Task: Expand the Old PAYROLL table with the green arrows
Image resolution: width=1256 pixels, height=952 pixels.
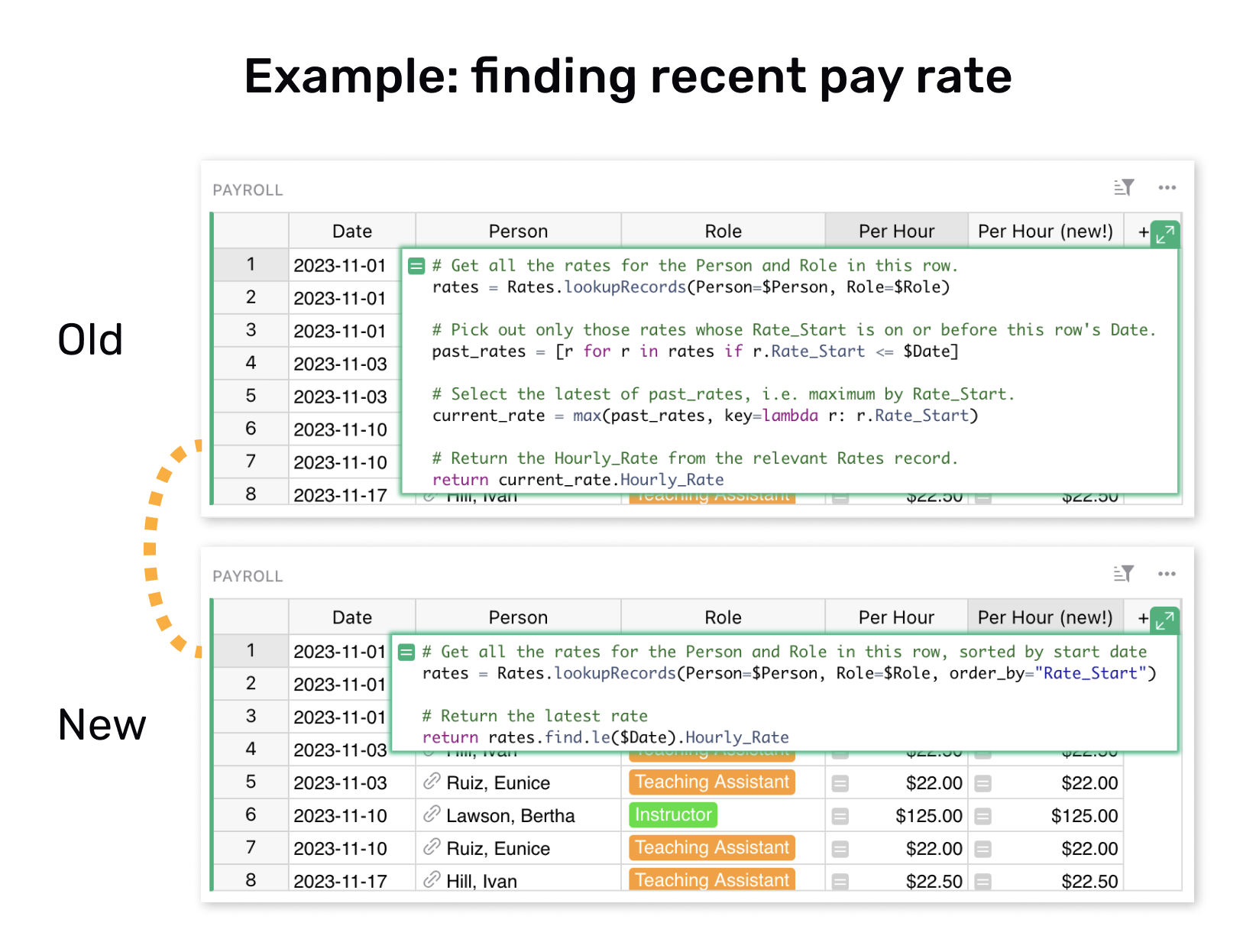Action: coord(1164,235)
